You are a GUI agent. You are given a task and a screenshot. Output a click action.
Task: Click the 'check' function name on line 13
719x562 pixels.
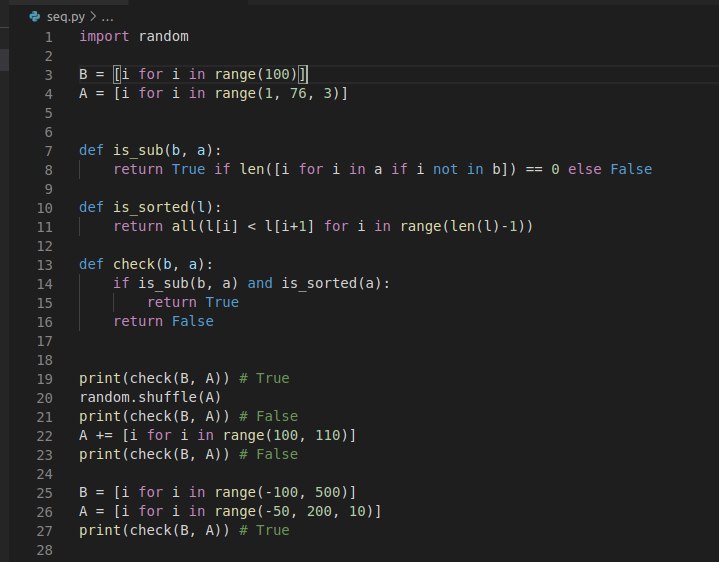134,264
